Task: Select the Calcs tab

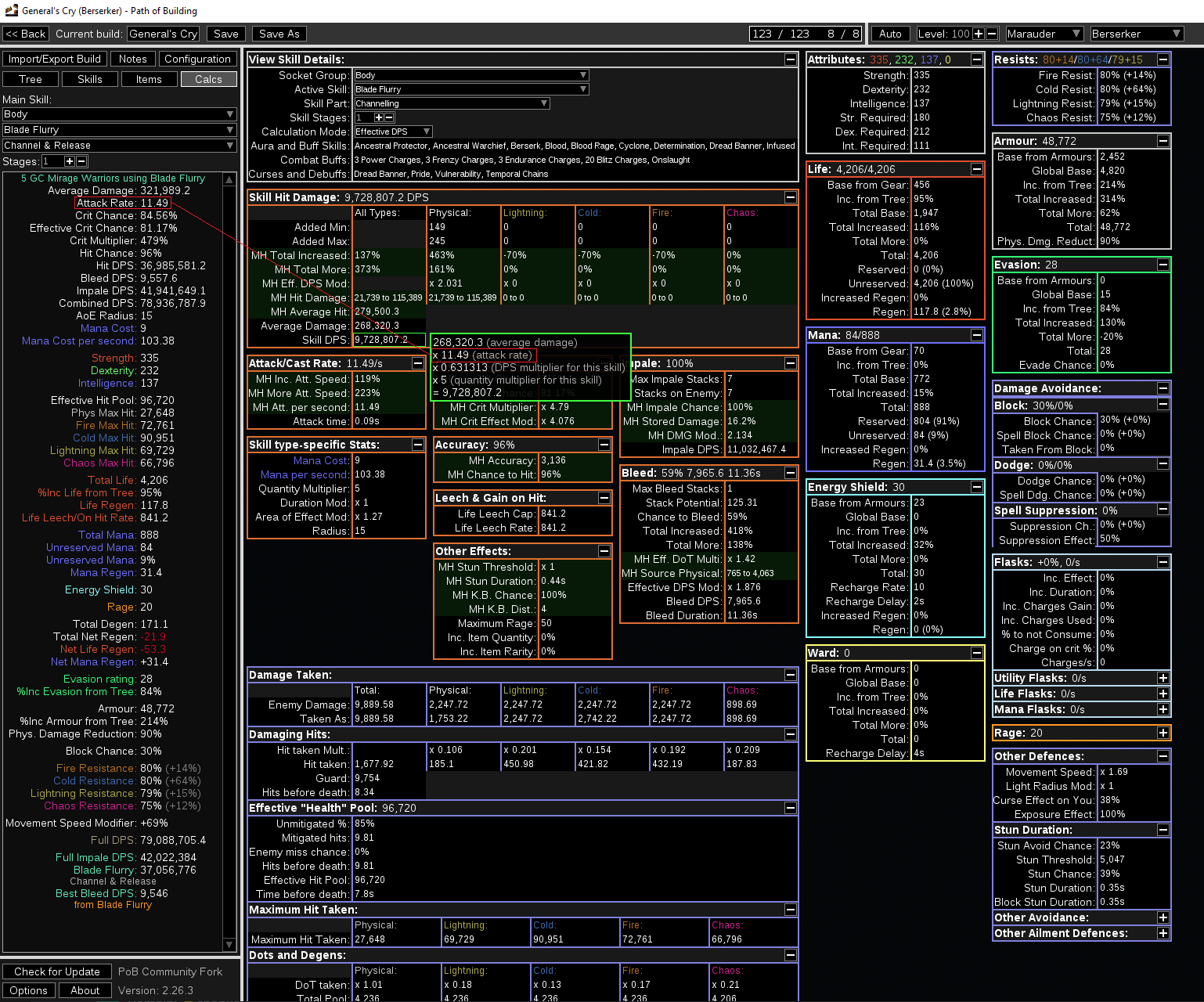Action: pyautogui.click(x=208, y=79)
